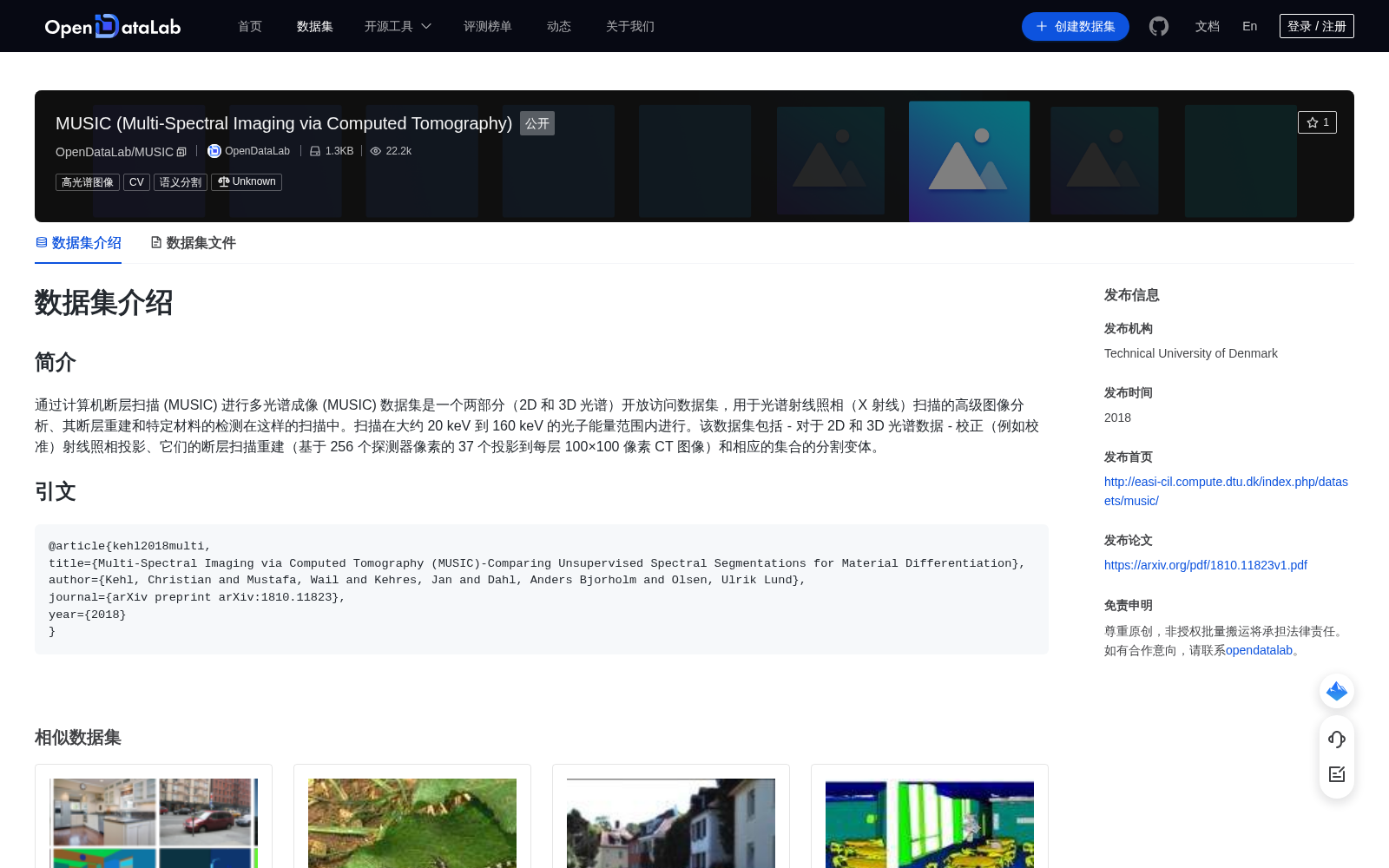The height and width of the screenshot is (868, 1389).
Task: Click the 创建数据集 button
Action: pyautogui.click(x=1076, y=26)
